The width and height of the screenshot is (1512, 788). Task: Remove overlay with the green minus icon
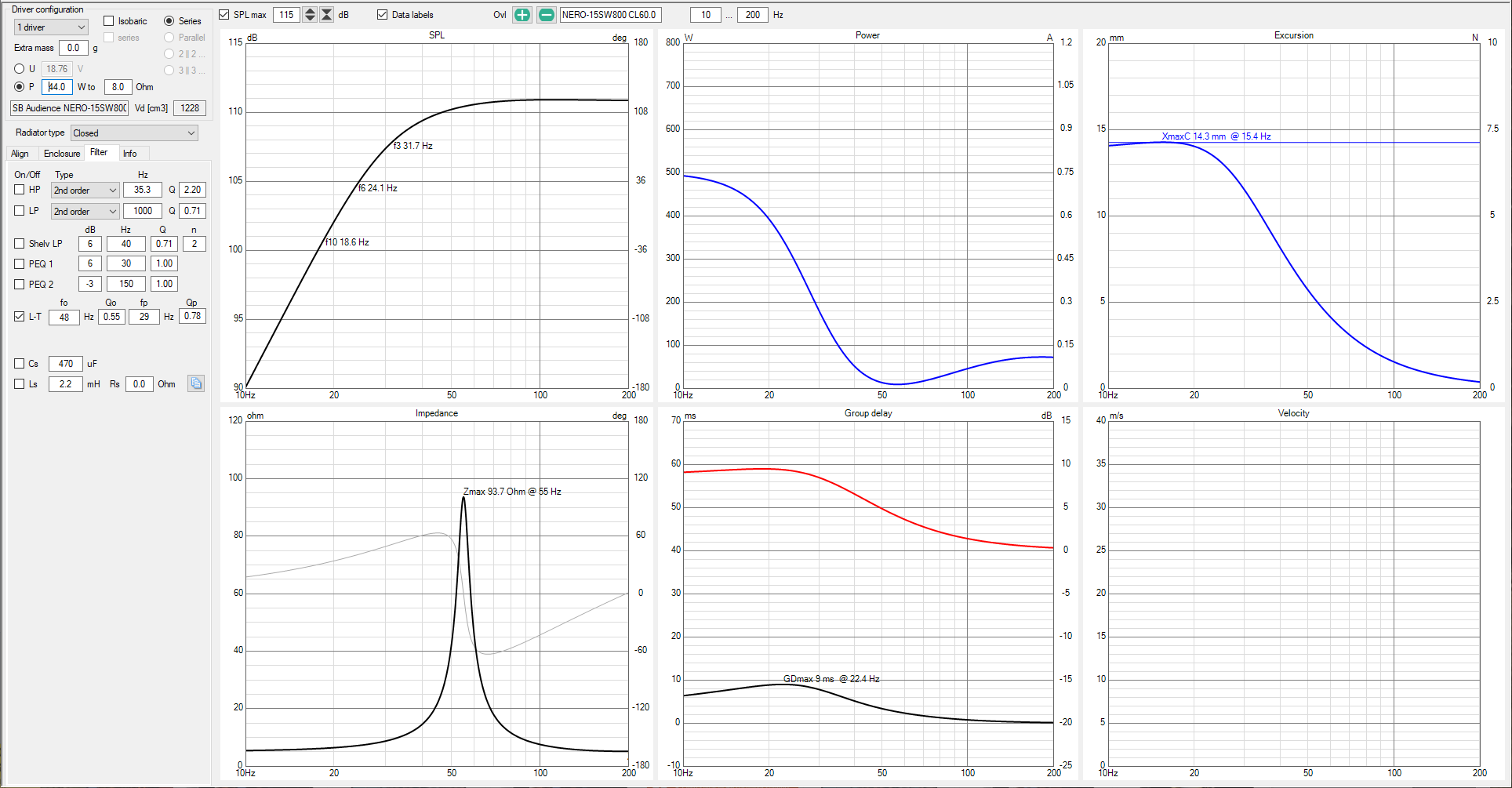click(x=547, y=15)
